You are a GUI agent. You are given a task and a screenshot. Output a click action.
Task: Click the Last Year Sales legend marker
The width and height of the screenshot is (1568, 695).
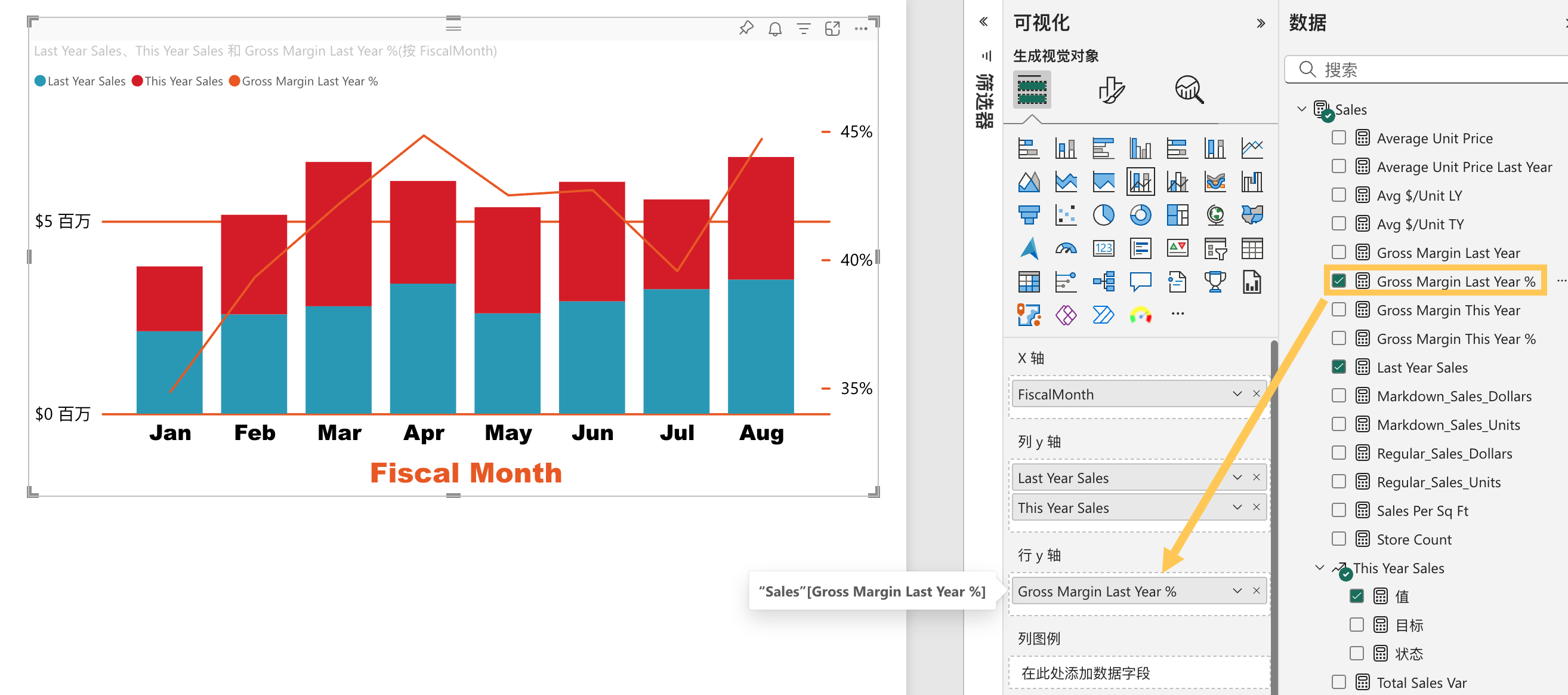(x=40, y=81)
